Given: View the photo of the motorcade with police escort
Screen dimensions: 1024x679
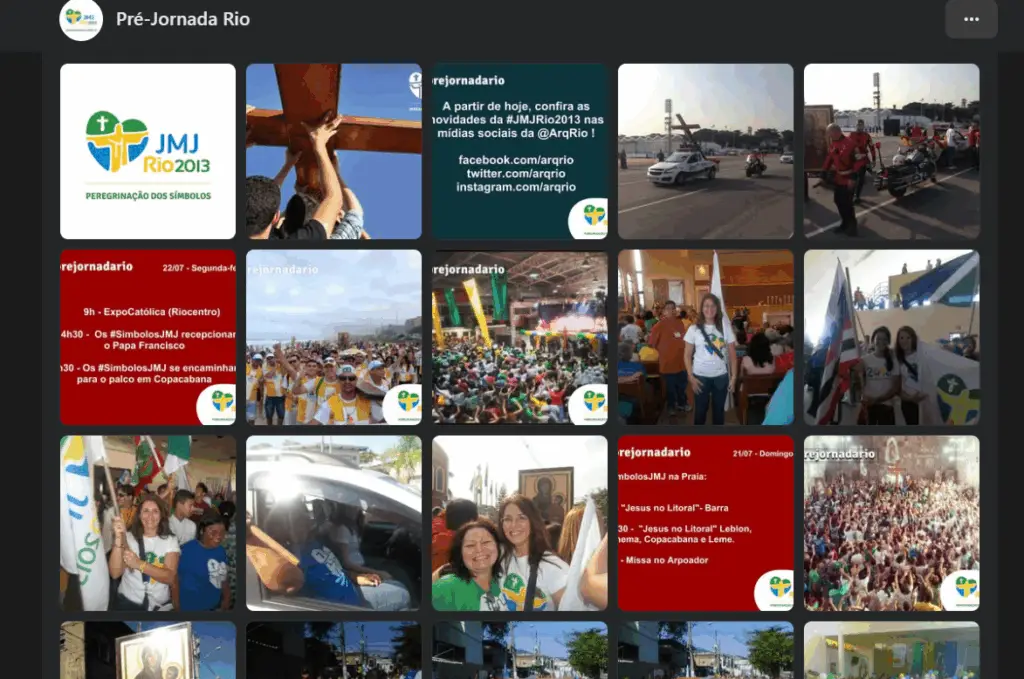Looking at the screenshot, I should [705, 150].
